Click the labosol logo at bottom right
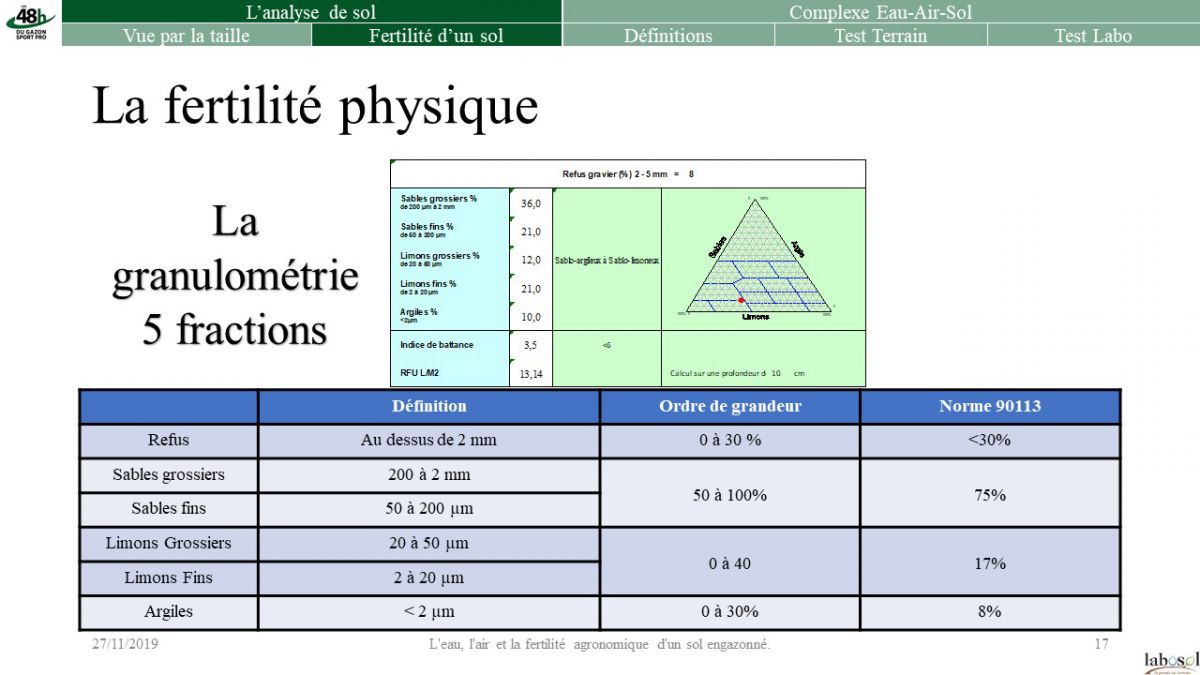 [1170, 662]
